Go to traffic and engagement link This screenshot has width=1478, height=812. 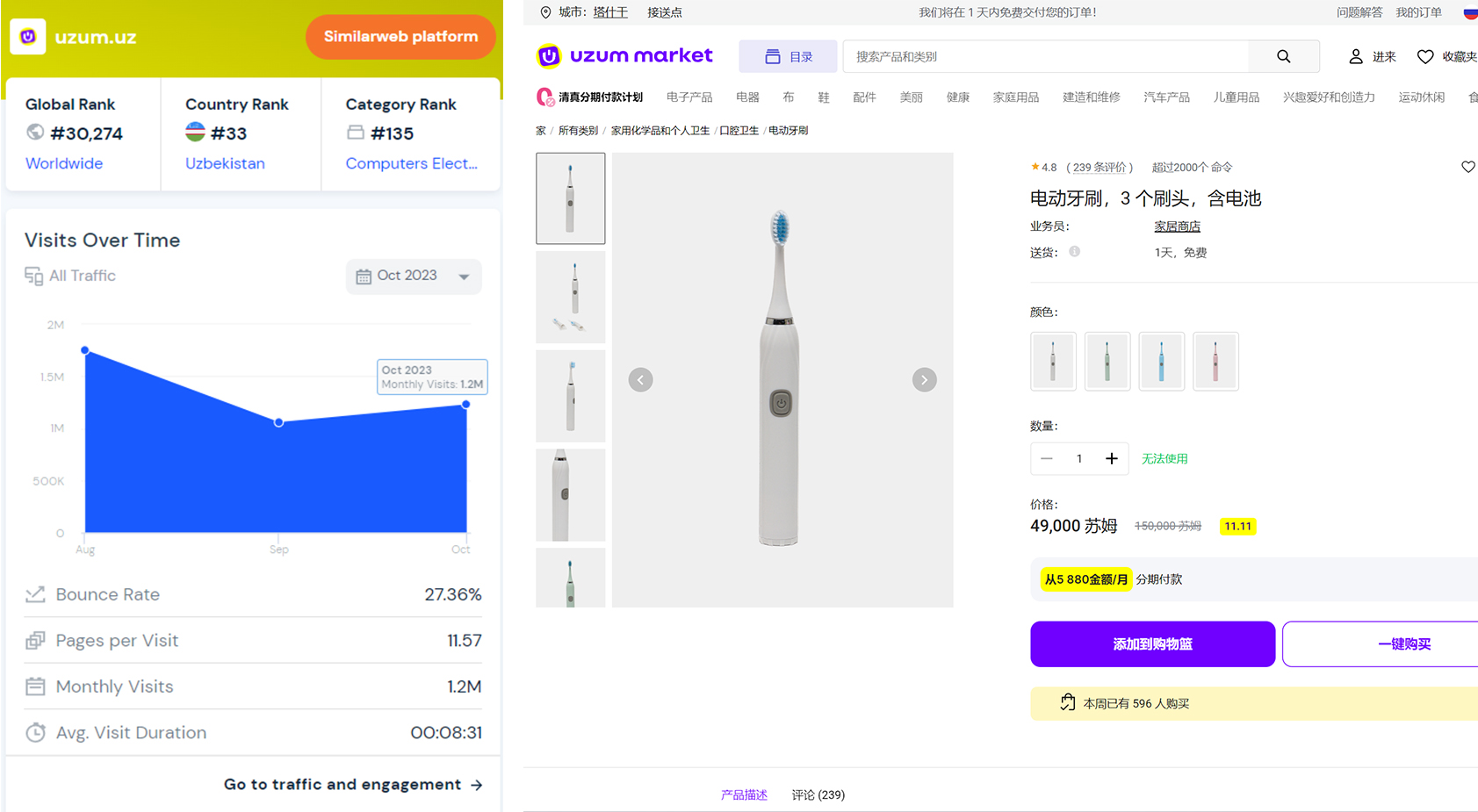point(353,785)
